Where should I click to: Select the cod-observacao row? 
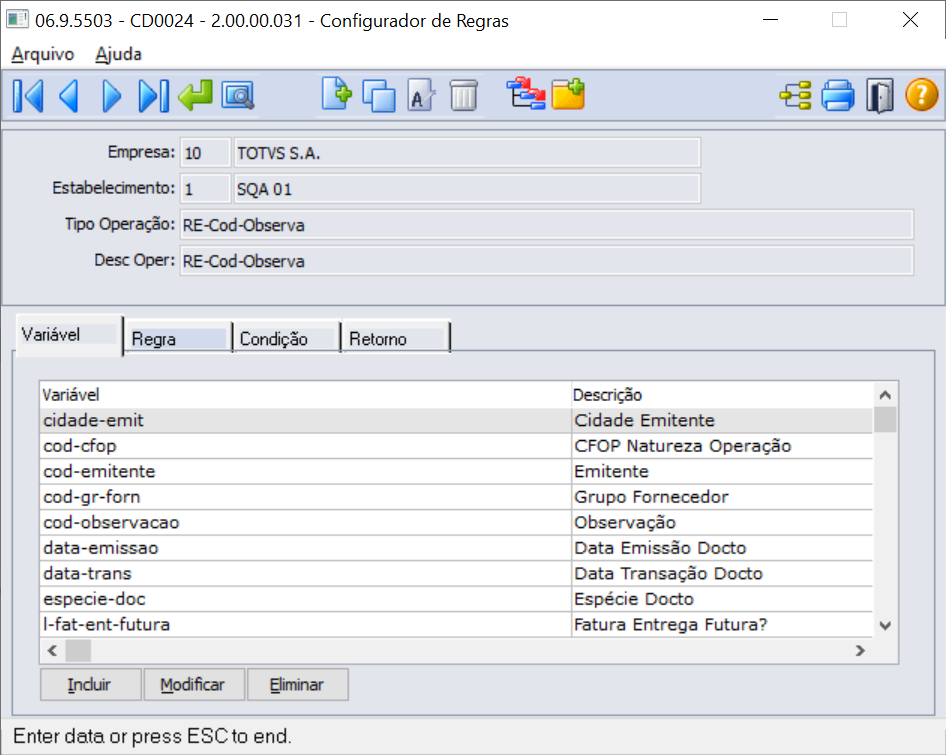tap(457, 523)
